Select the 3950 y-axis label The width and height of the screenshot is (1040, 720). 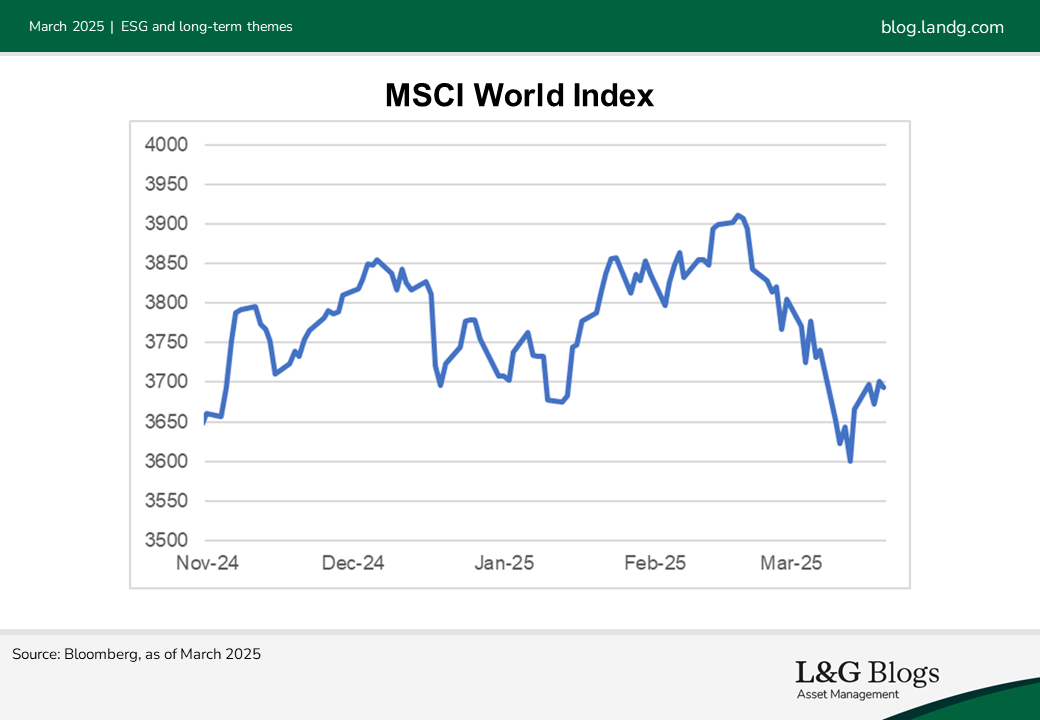[166, 185]
